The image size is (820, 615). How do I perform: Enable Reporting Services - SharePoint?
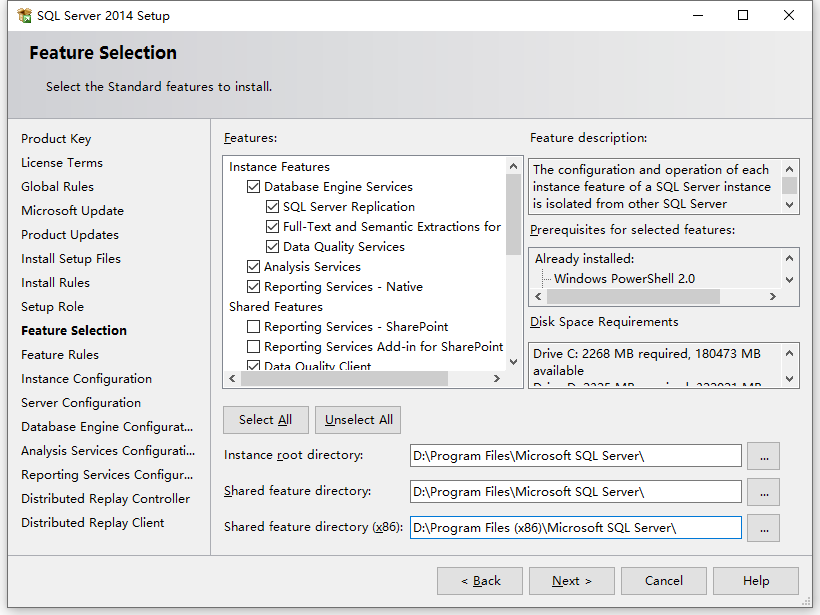(253, 326)
